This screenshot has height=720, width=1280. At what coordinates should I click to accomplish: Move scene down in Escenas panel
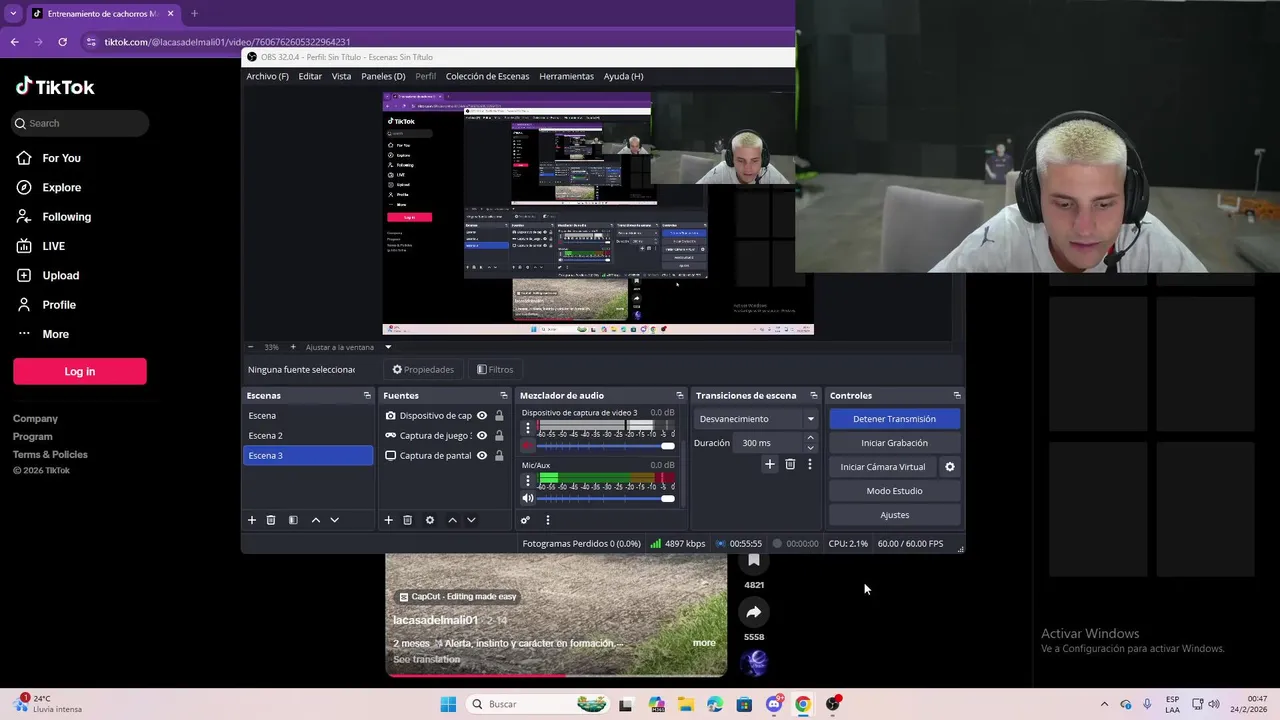[x=334, y=520]
